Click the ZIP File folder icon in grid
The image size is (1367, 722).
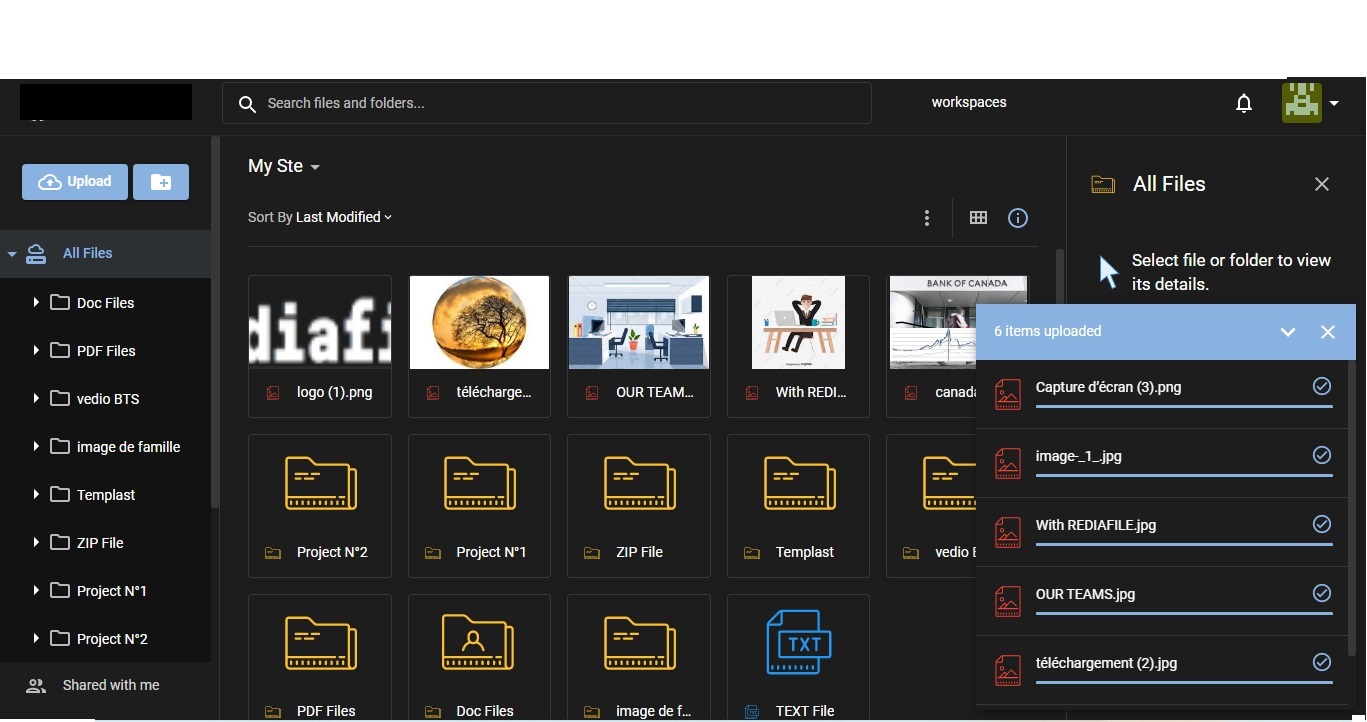pos(640,484)
